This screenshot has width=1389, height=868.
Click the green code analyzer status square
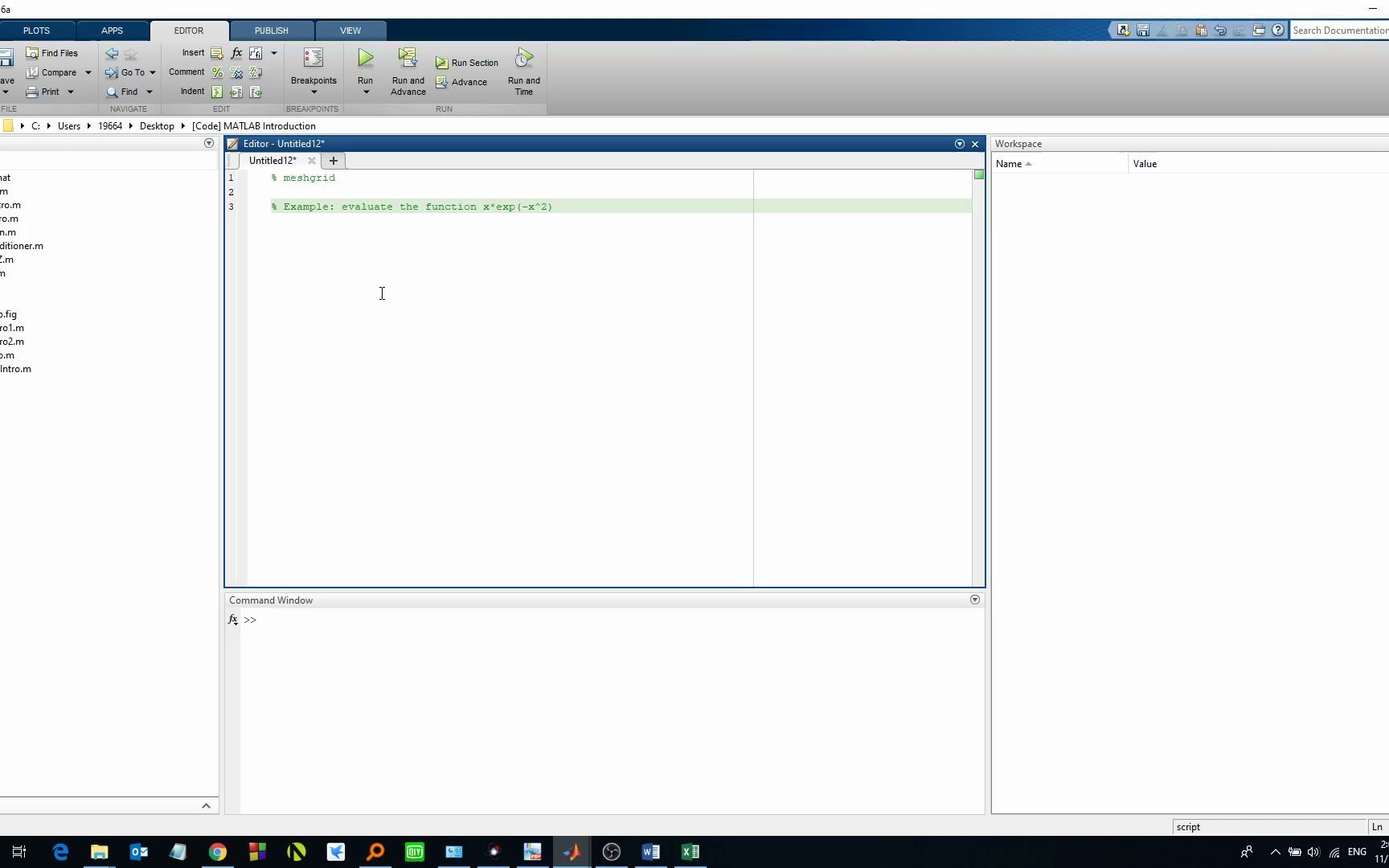point(979,174)
